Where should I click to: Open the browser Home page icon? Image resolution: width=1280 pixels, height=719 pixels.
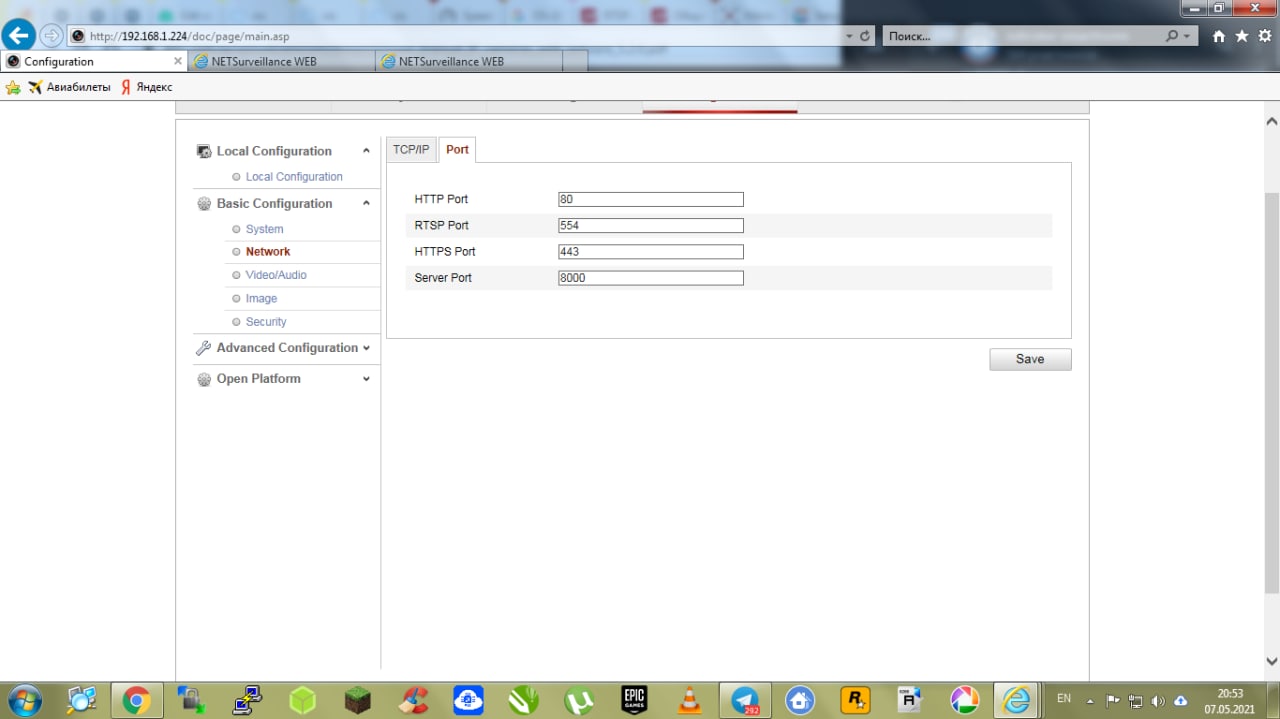point(1218,36)
